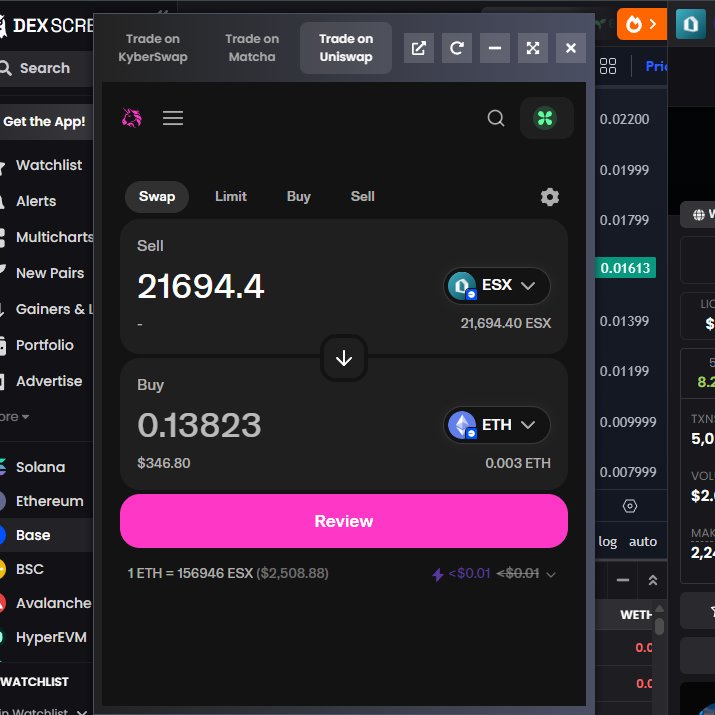Use max balance 21,694.40 ESX
Image resolution: width=715 pixels, height=715 pixels.
[x=506, y=323]
